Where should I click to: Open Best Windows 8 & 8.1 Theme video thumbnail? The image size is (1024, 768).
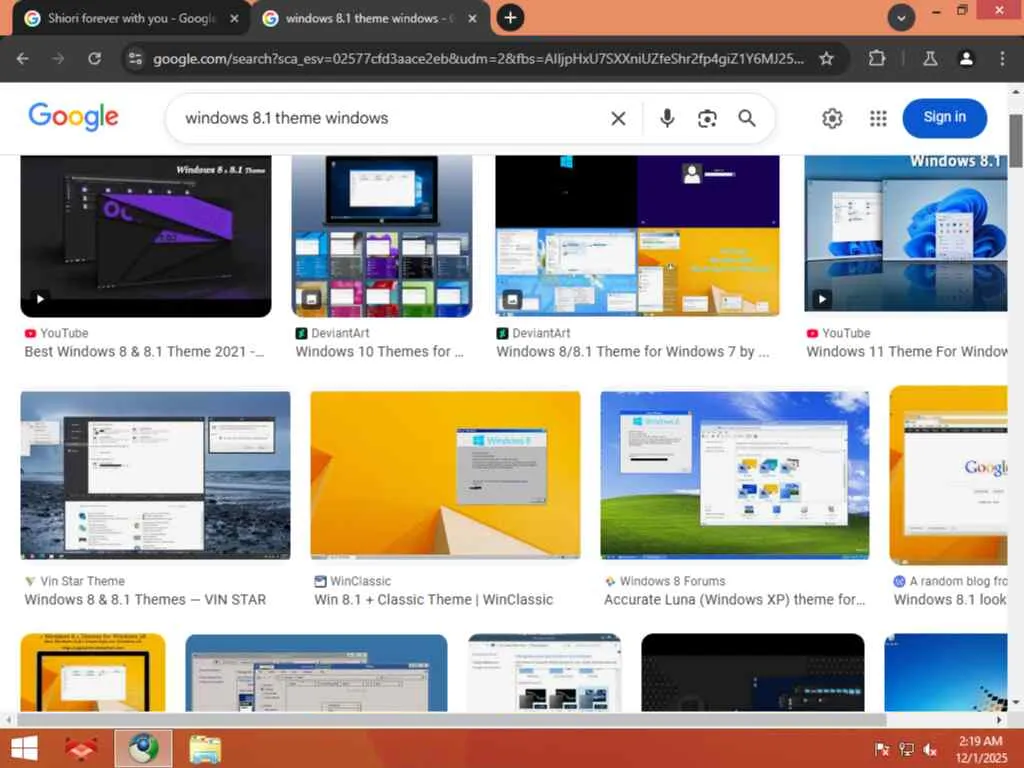(x=146, y=236)
